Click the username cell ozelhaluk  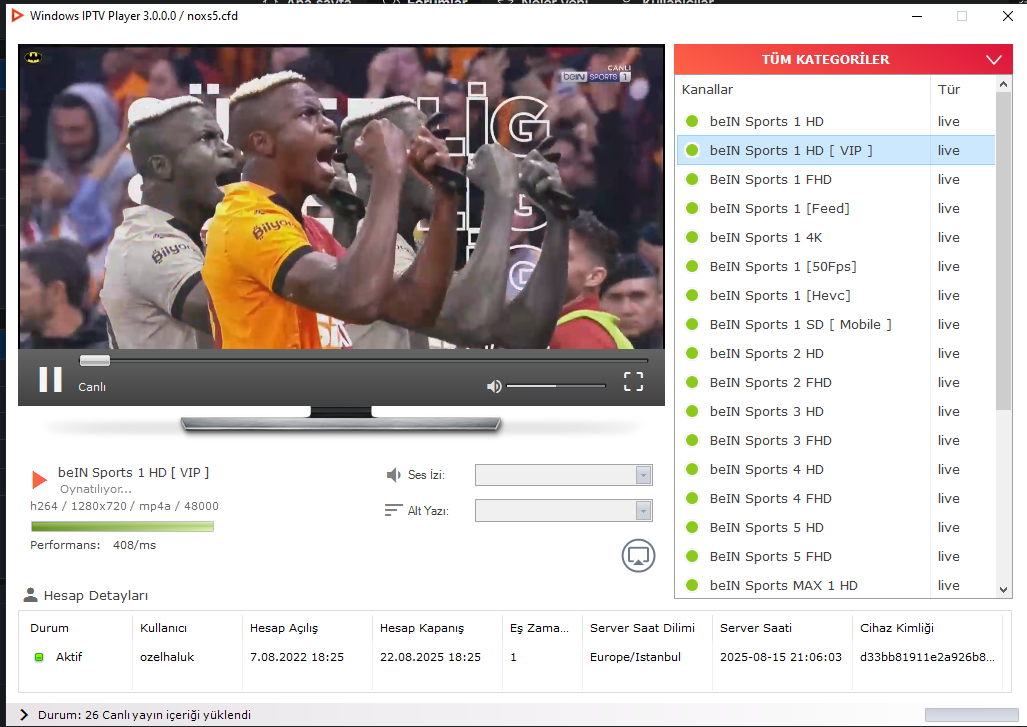tap(167, 657)
